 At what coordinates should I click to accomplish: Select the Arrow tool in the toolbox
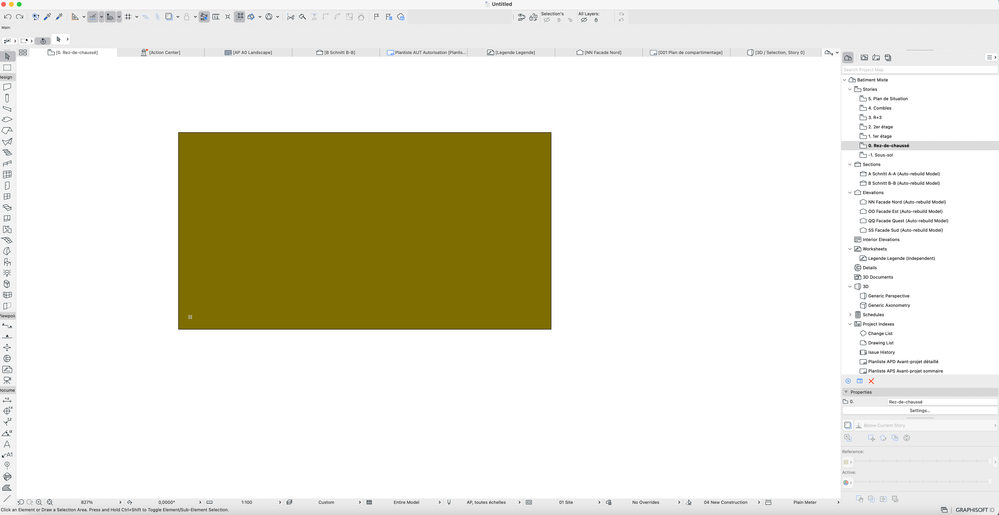coord(7,57)
